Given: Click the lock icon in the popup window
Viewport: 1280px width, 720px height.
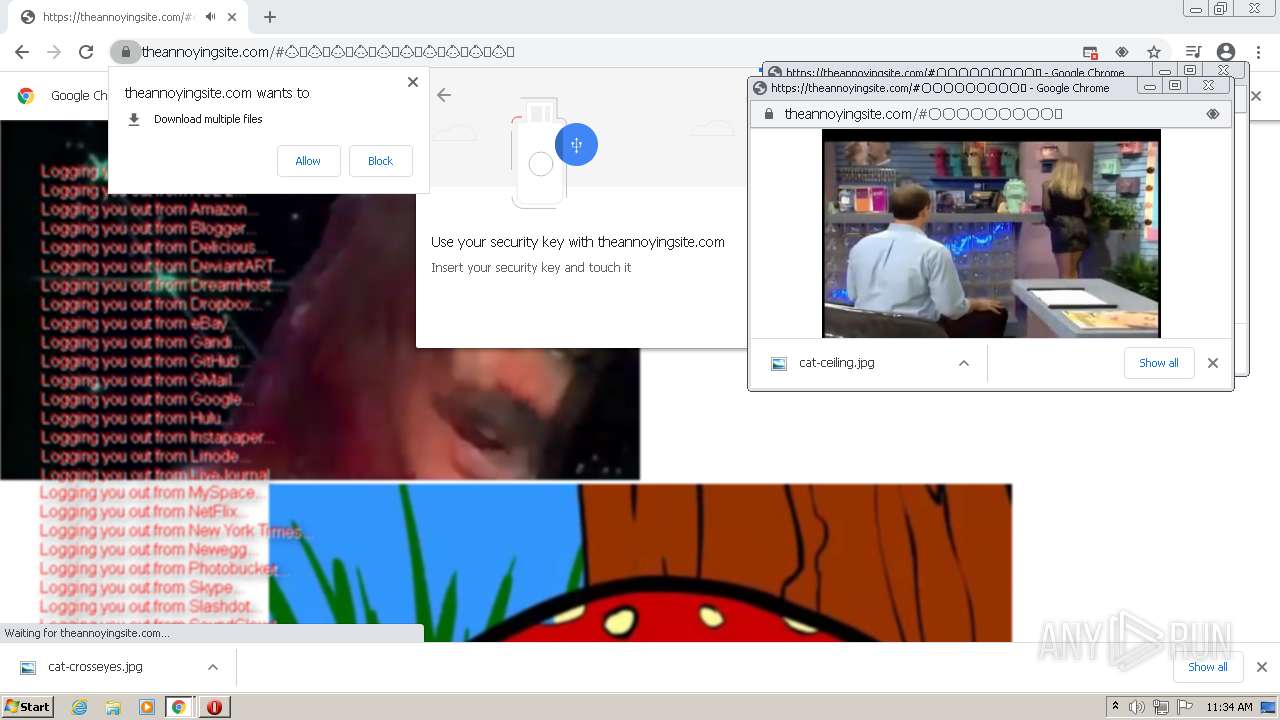Looking at the screenshot, I should (x=768, y=114).
